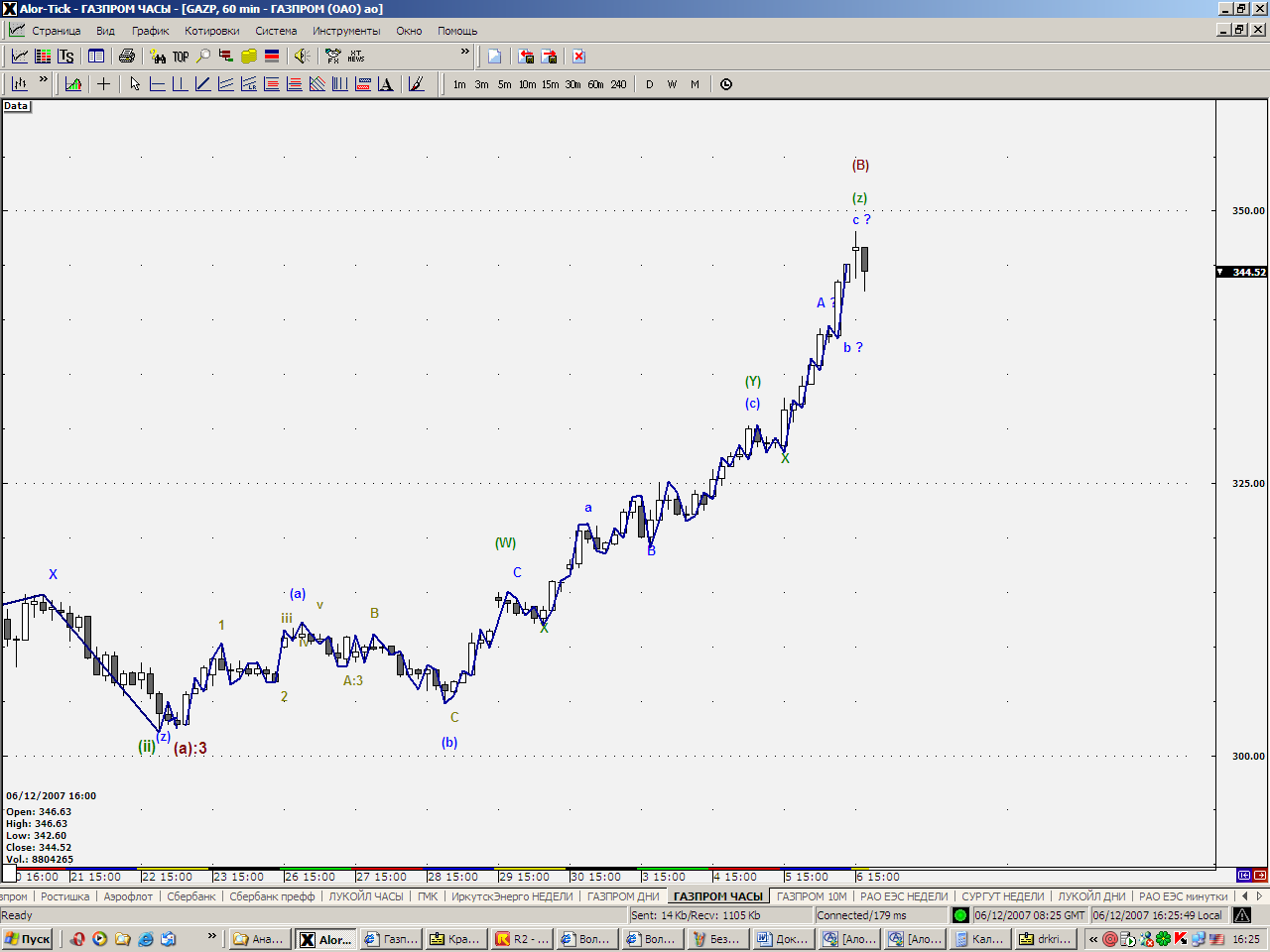Image resolution: width=1270 pixels, height=952 pixels.
Task: Switch timeframe to 1m
Action: [x=459, y=84]
